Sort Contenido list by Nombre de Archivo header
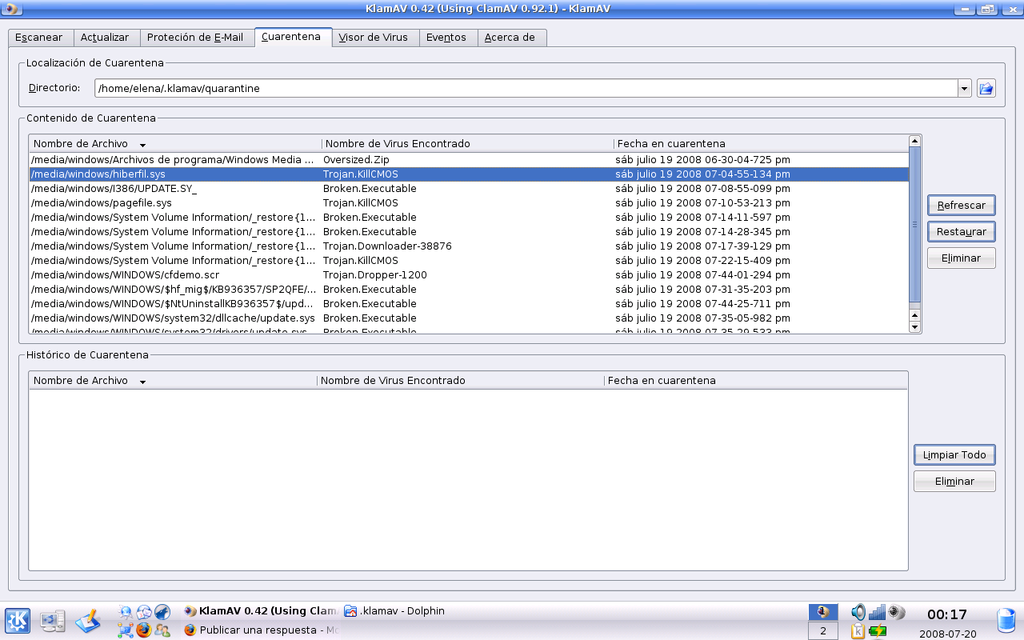The width and height of the screenshot is (1024, 640). pyautogui.click(x=175, y=144)
